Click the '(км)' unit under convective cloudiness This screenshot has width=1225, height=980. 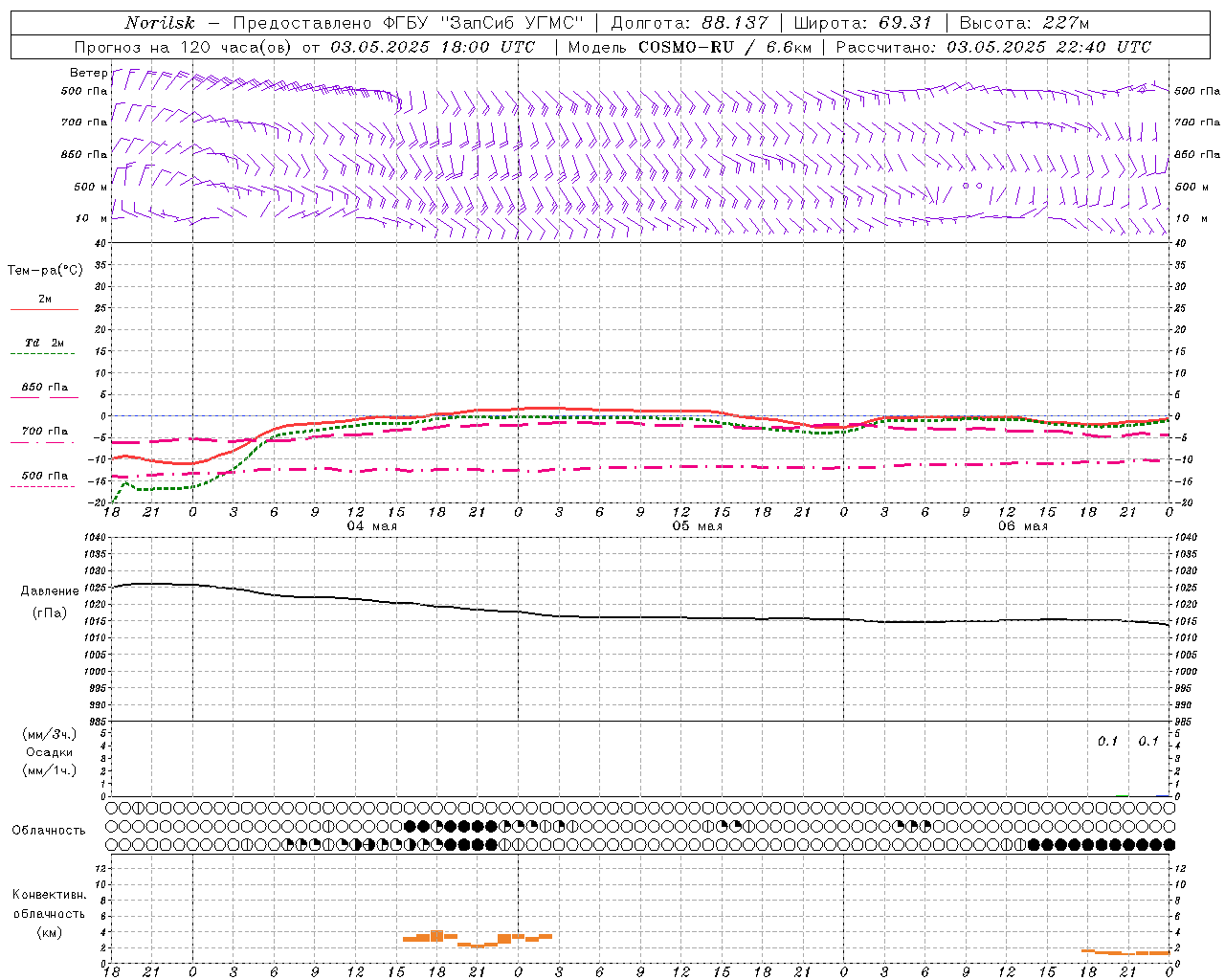point(50,932)
